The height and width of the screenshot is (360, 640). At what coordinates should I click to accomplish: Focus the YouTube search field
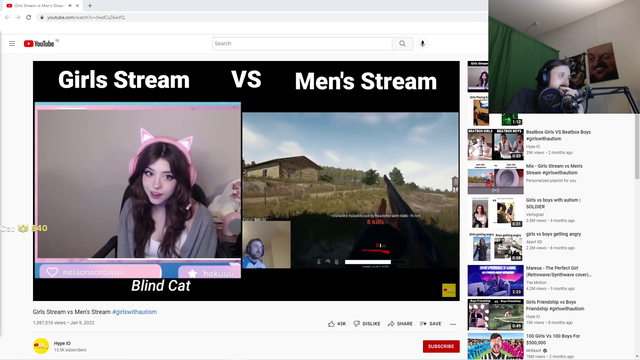tap(302, 44)
